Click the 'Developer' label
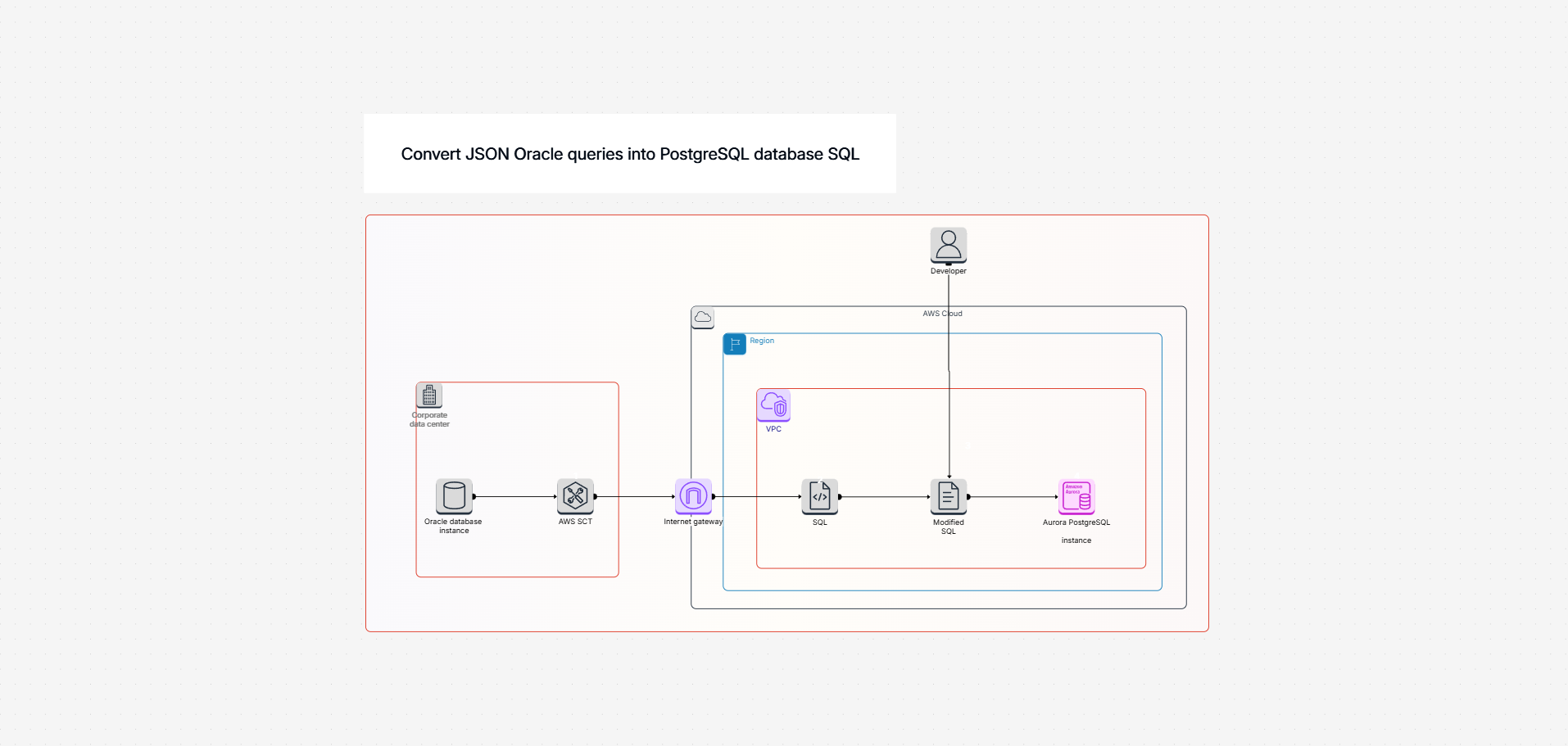Image resolution: width=1568 pixels, height=746 pixels. pos(949,271)
